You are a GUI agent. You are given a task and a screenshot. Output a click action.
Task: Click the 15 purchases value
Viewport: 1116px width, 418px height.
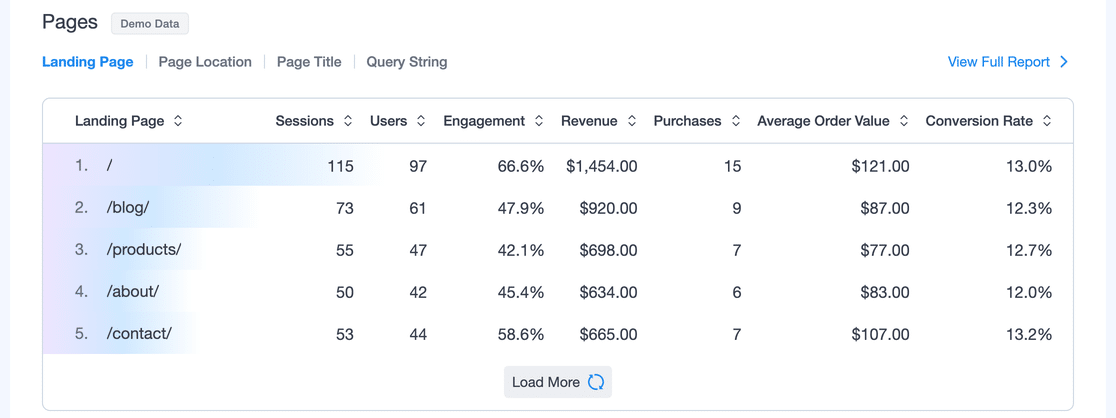pos(732,167)
